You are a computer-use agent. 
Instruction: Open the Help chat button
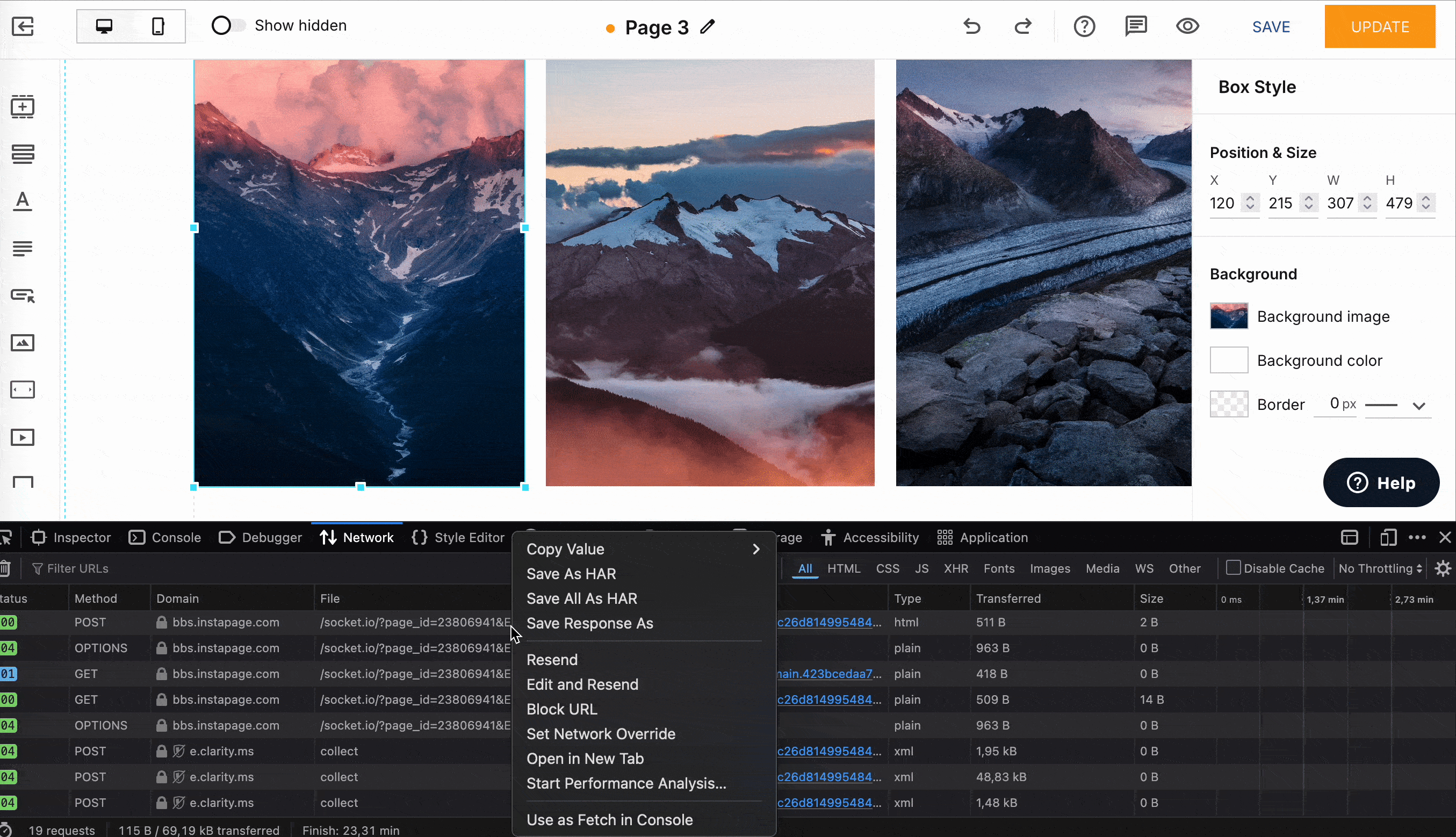(x=1381, y=482)
